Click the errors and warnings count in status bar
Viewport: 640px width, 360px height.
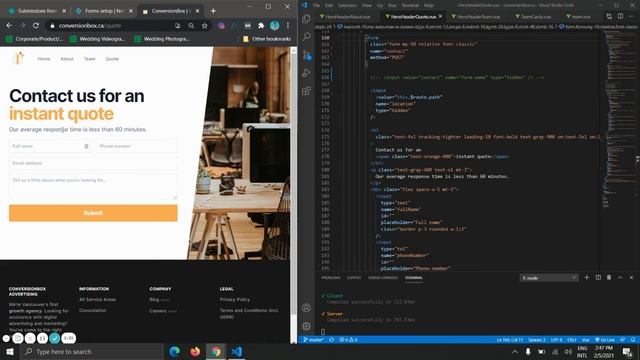point(348,340)
